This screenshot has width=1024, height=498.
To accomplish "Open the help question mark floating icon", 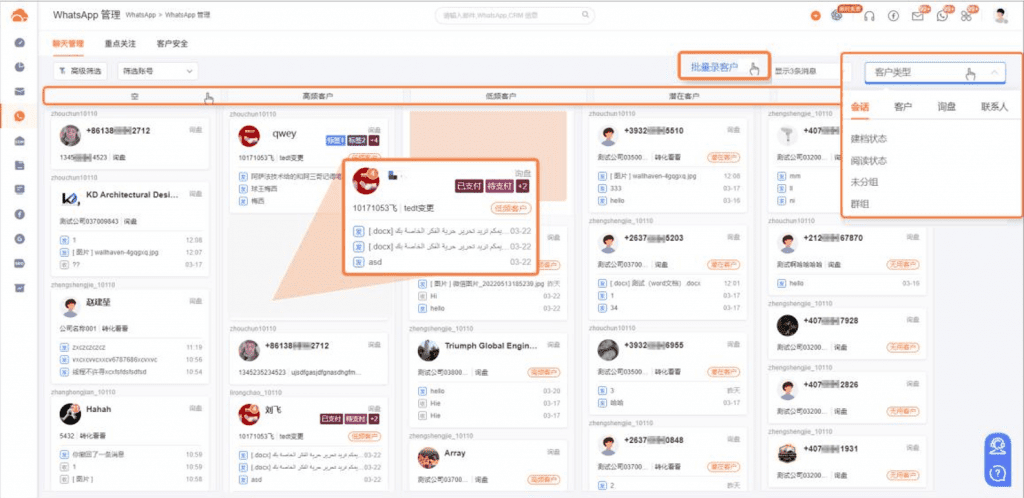I will coord(996,472).
